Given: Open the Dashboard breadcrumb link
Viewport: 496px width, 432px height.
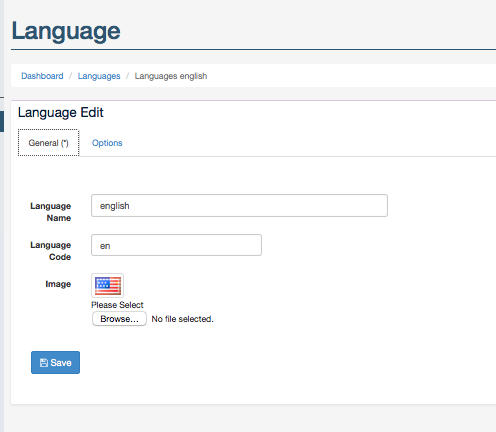Looking at the screenshot, I should [42, 76].
